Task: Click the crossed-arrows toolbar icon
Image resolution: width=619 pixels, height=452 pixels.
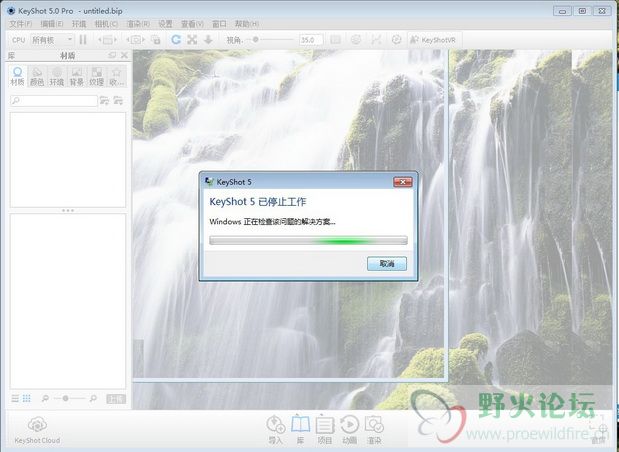Action: tap(376, 40)
